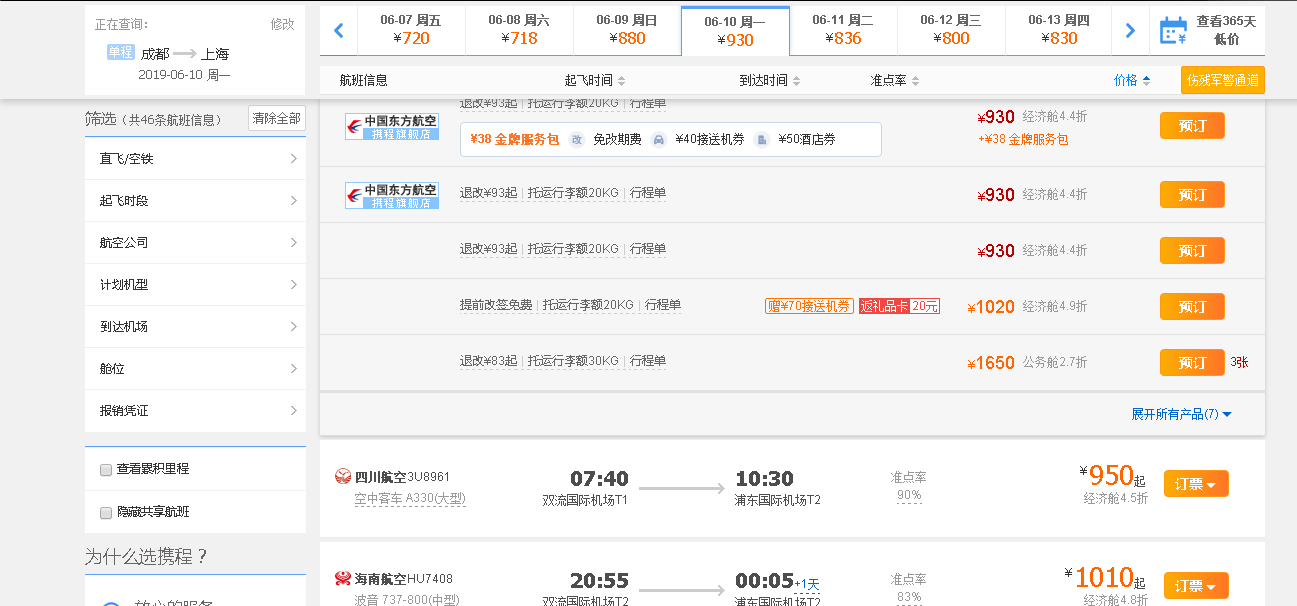The height and width of the screenshot is (606, 1297).
Task: Sort by 到达时间 using its sort icon
Action: 796,81
